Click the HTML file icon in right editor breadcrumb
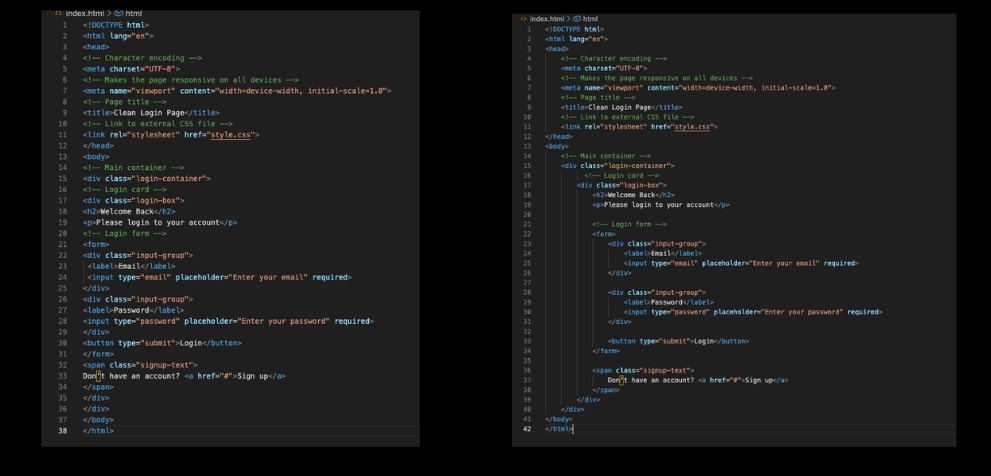991x476 pixels. (524, 19)
